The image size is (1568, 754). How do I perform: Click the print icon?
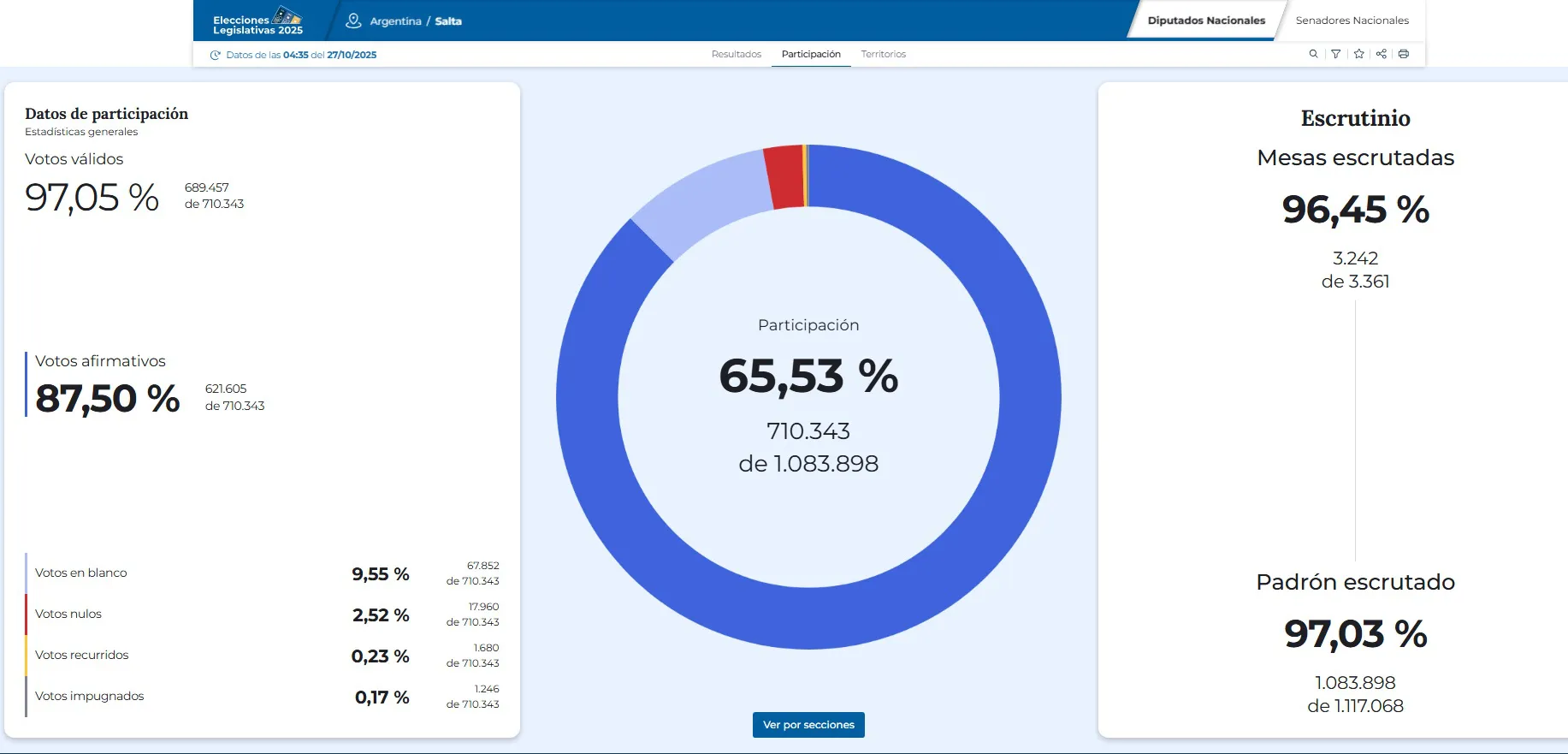1403,54
